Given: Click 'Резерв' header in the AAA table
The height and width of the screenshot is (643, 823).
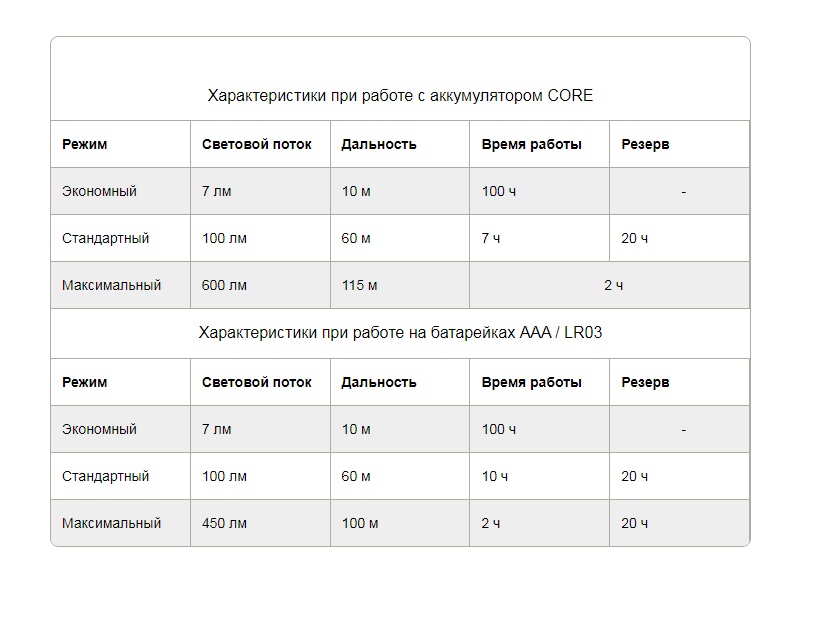Looking at the screenshot, I should (x=645, y=382).
